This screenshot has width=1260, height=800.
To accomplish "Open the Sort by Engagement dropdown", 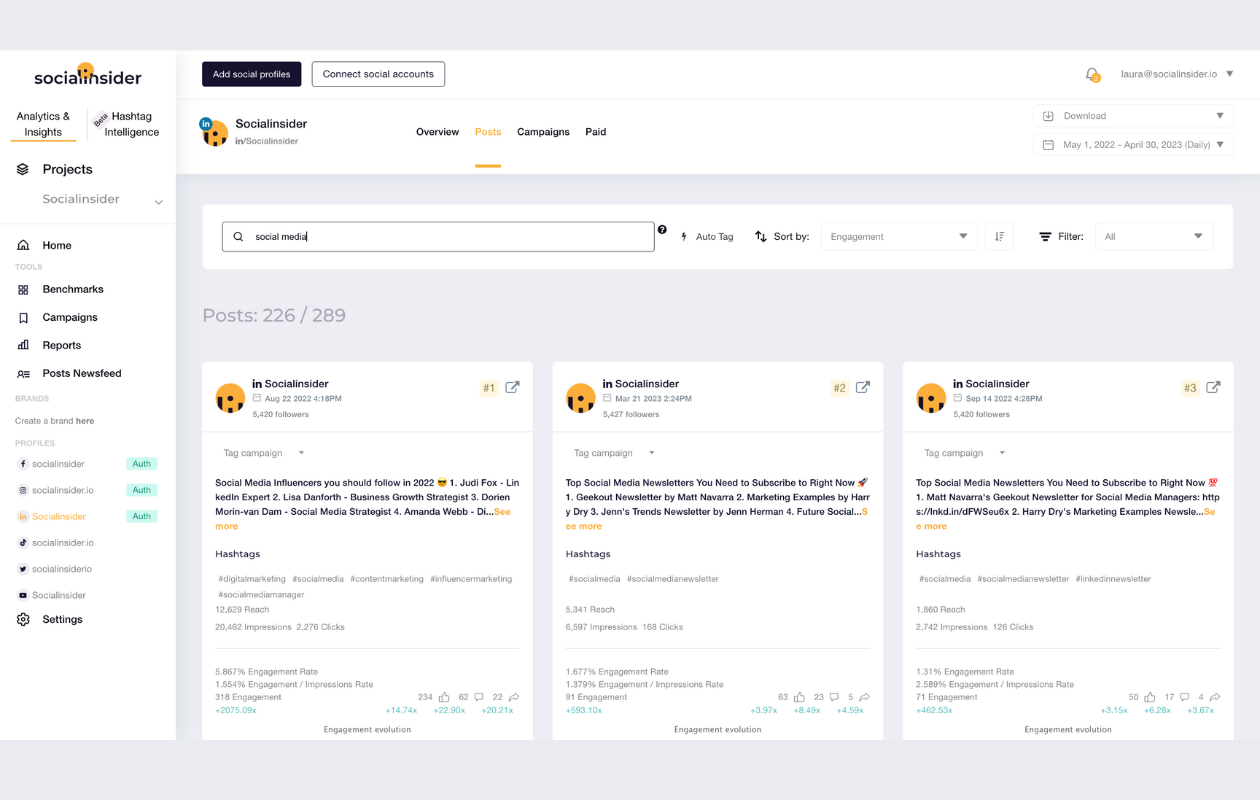I will tap(899, 237).
